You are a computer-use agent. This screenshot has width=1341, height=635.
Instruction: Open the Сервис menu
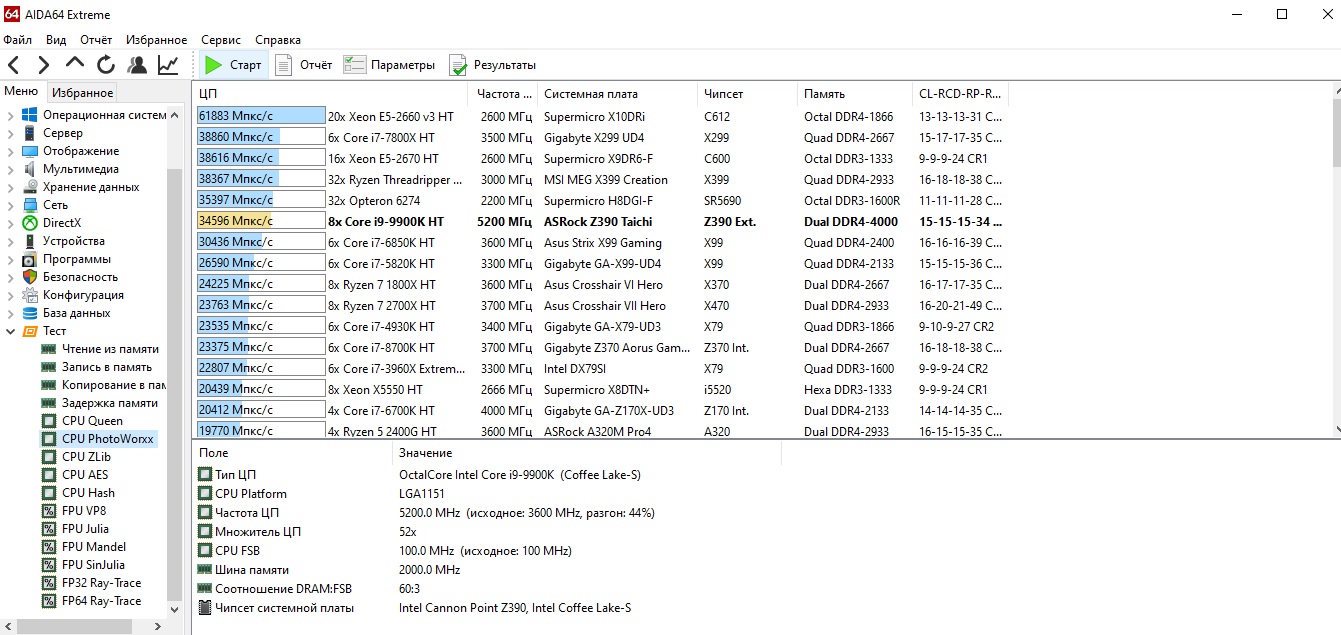pyautogui.click(x=220, y=40)
